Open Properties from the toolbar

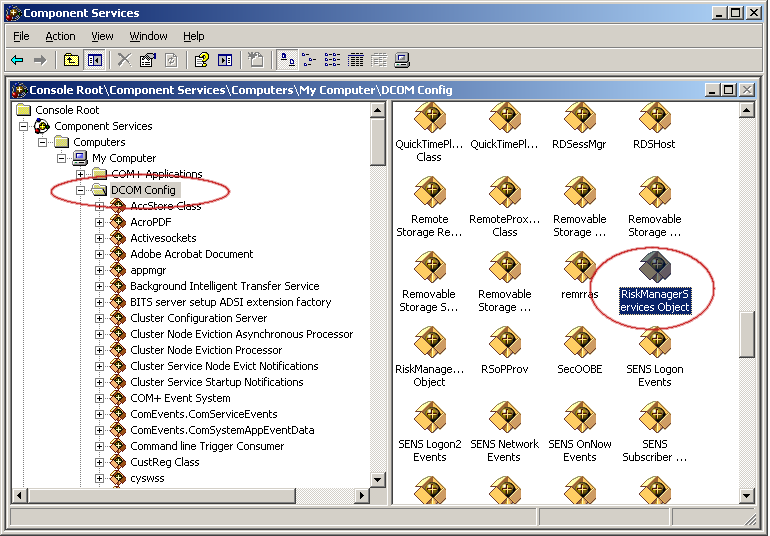(147, 60)
